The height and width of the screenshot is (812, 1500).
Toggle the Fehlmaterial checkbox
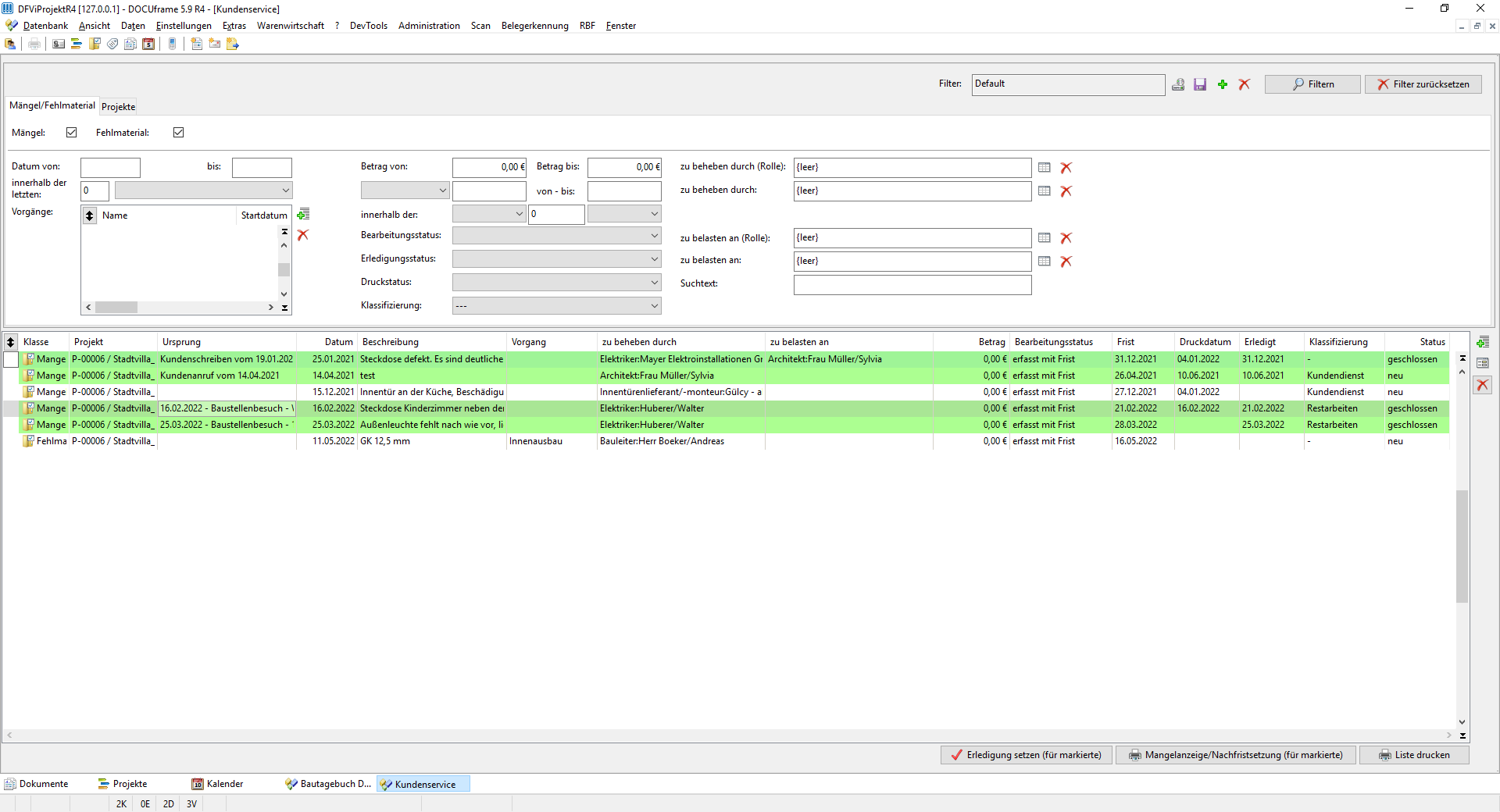point(179,133)
